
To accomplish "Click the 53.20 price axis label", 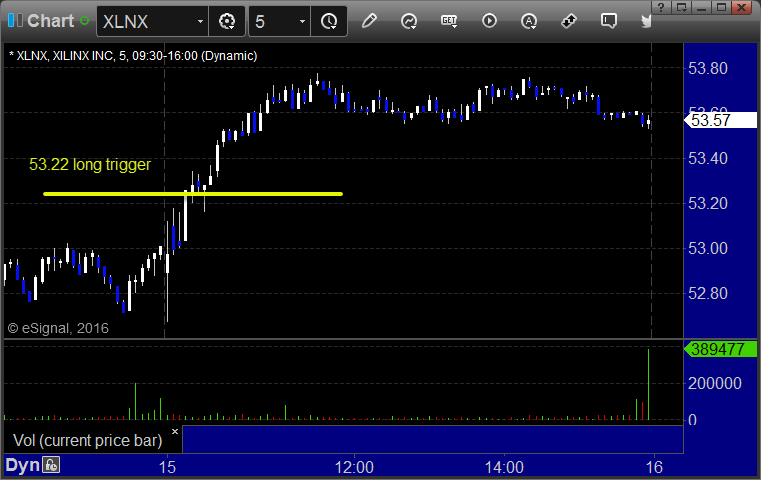I will (x=708, y=203).
